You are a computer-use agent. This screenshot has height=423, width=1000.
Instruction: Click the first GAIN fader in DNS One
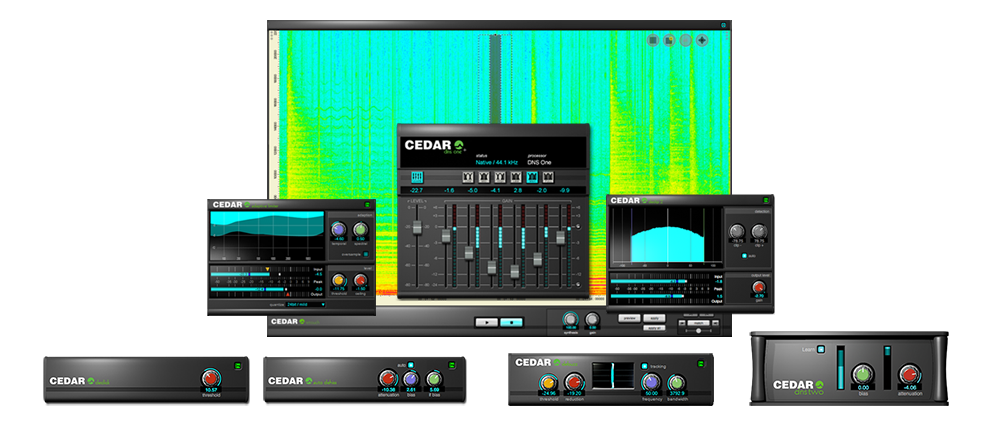(446, 236)
